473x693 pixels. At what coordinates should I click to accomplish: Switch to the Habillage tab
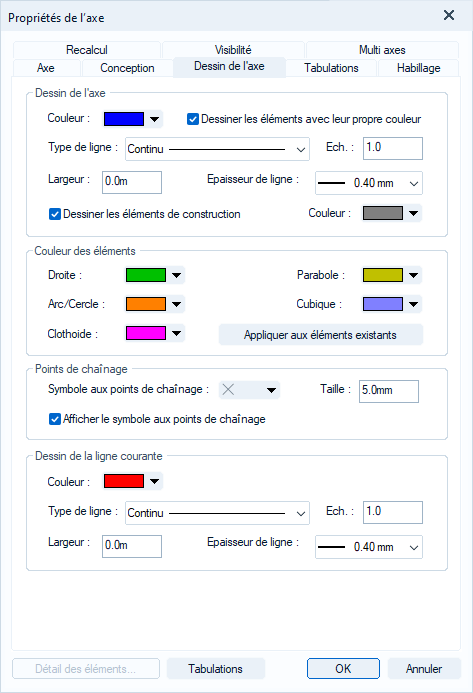click(x=418, y=68)
